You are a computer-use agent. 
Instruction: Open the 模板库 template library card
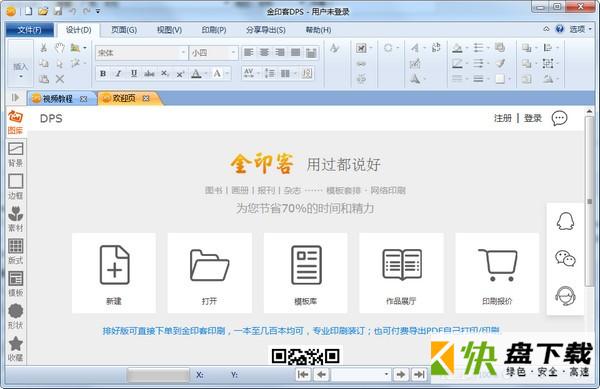coord(306,273)
